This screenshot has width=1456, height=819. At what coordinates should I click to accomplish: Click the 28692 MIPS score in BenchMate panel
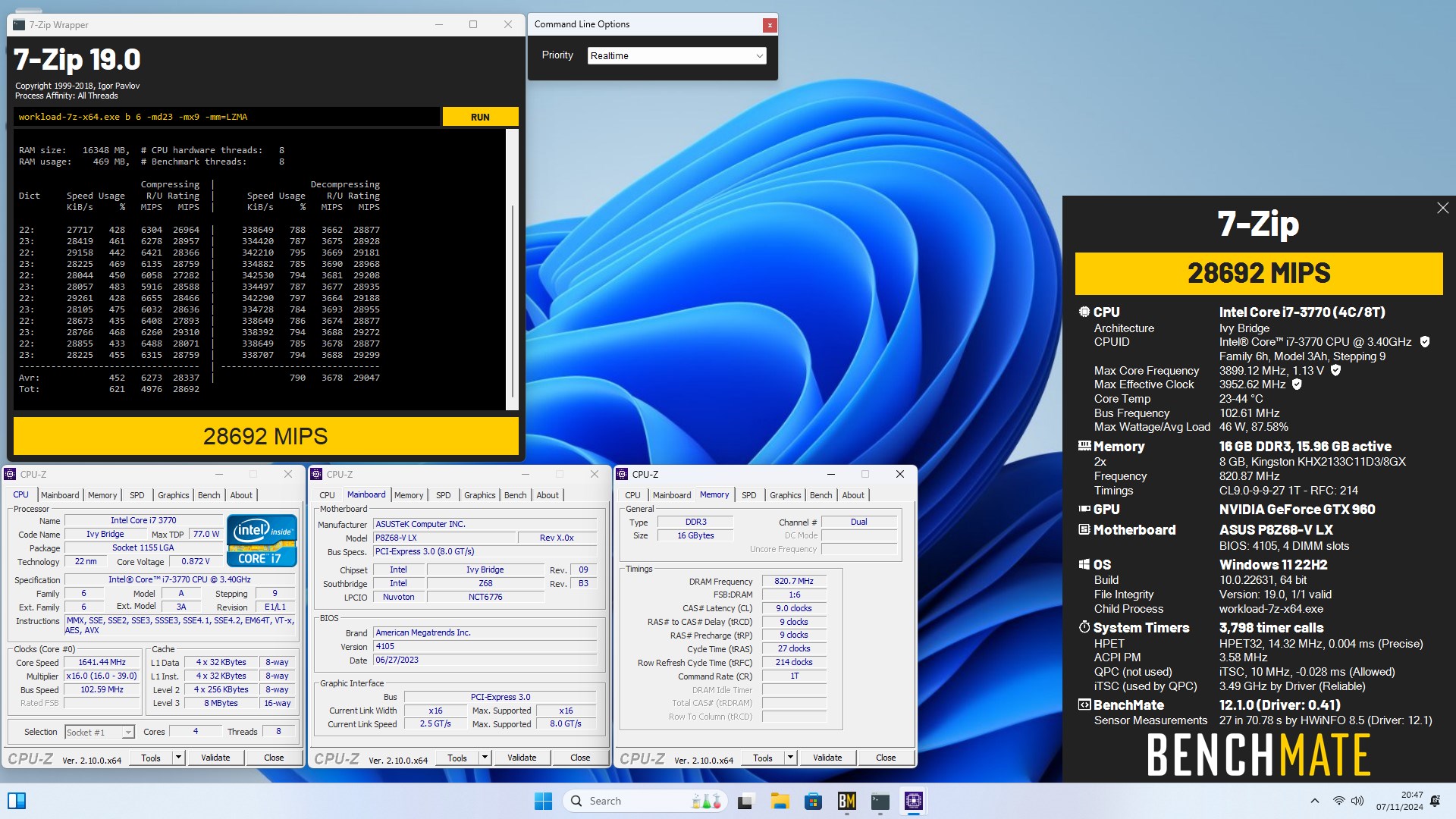[x=1259, y=273]
